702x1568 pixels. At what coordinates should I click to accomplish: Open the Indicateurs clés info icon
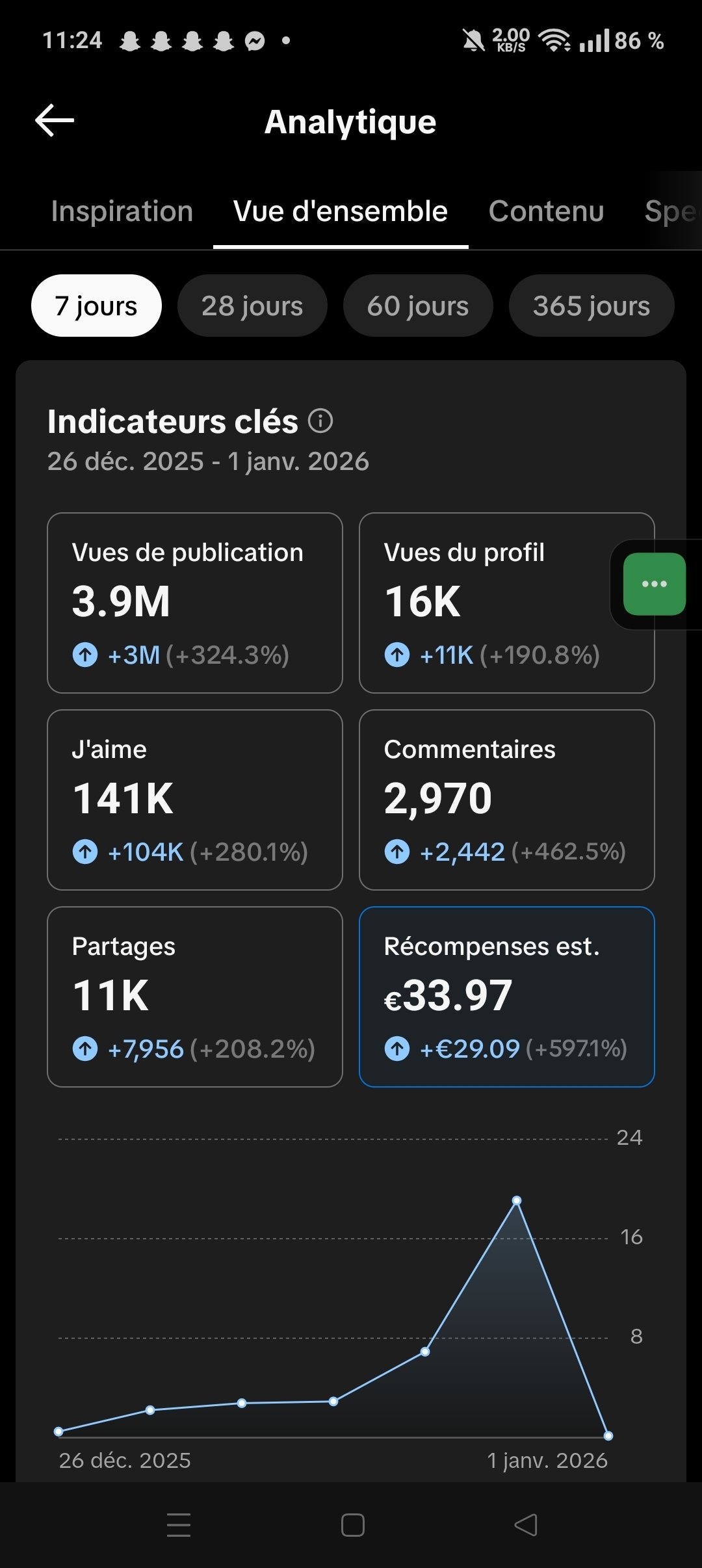[x=320, y=421]
